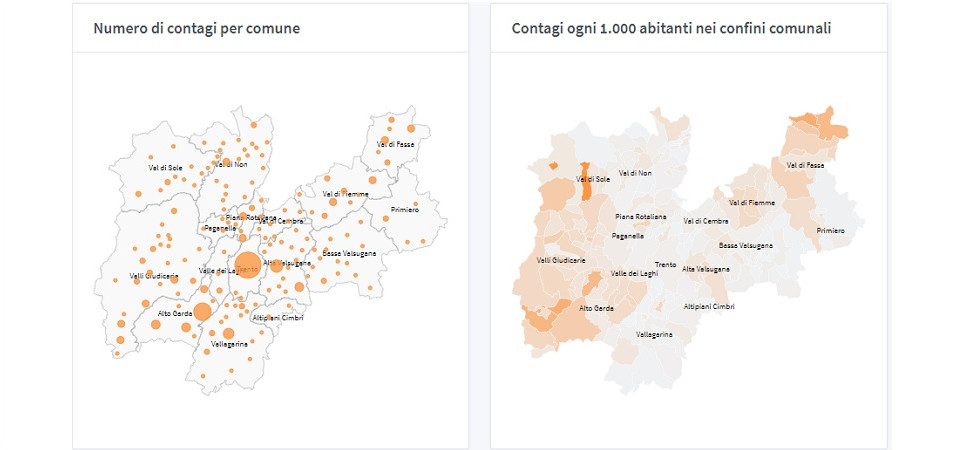
Task: Click the large Trento contagion bubble
Action: tap(248, 265)
